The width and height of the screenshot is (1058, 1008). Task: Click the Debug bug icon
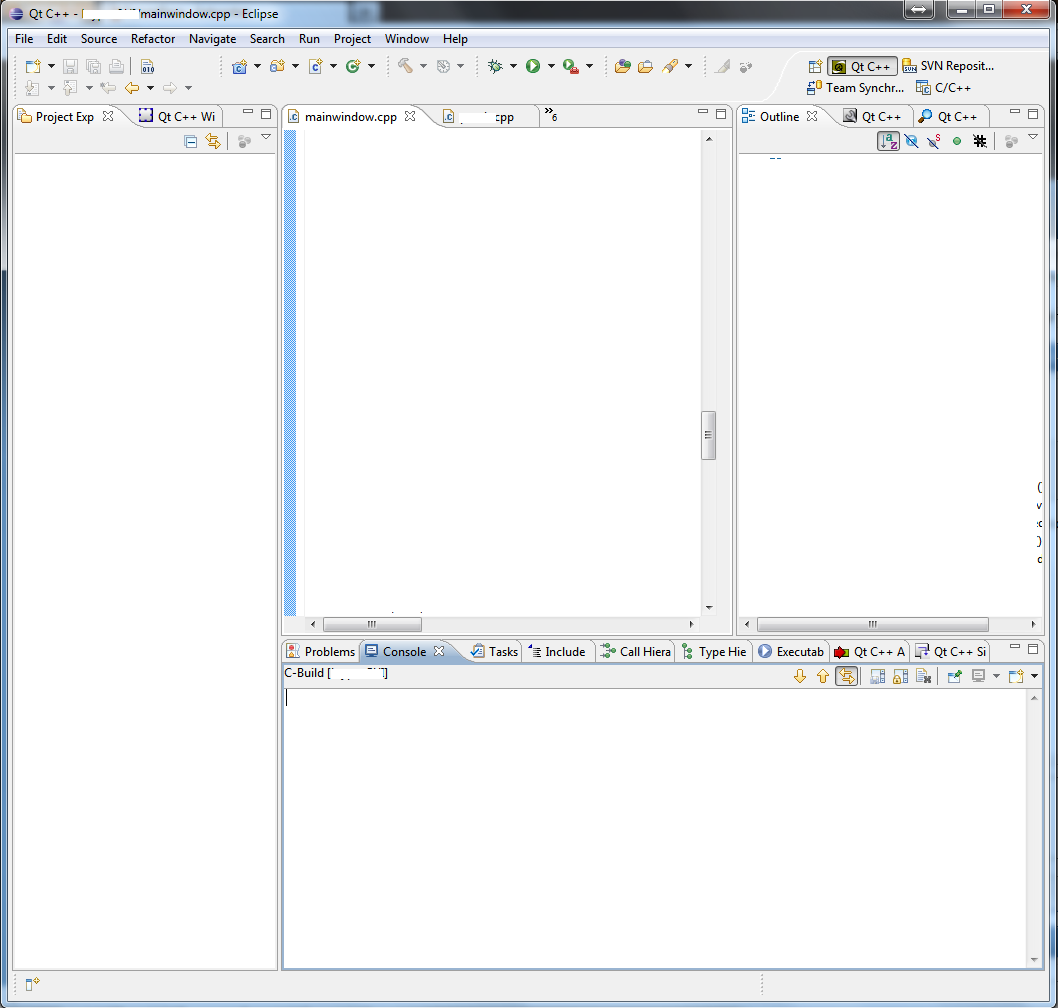[x=495, y=66]
